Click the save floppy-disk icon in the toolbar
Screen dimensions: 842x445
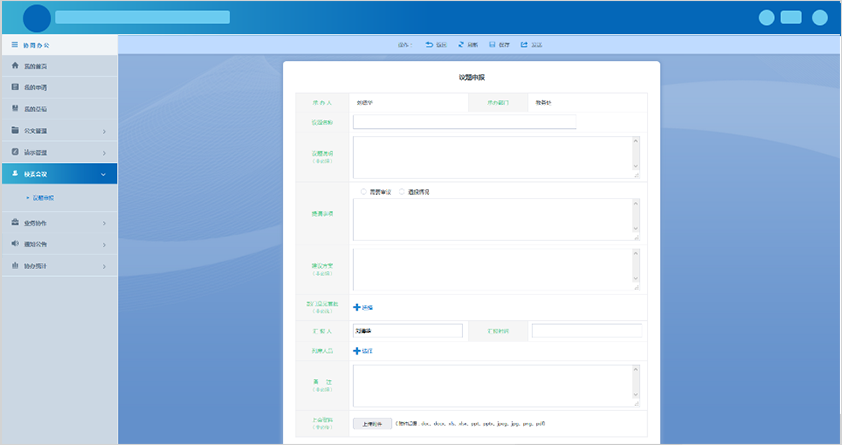(x=492, y=45)
